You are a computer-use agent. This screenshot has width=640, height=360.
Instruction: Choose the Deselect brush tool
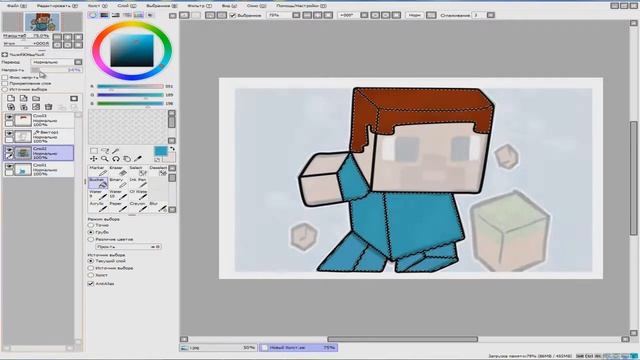tap(158, 171)
